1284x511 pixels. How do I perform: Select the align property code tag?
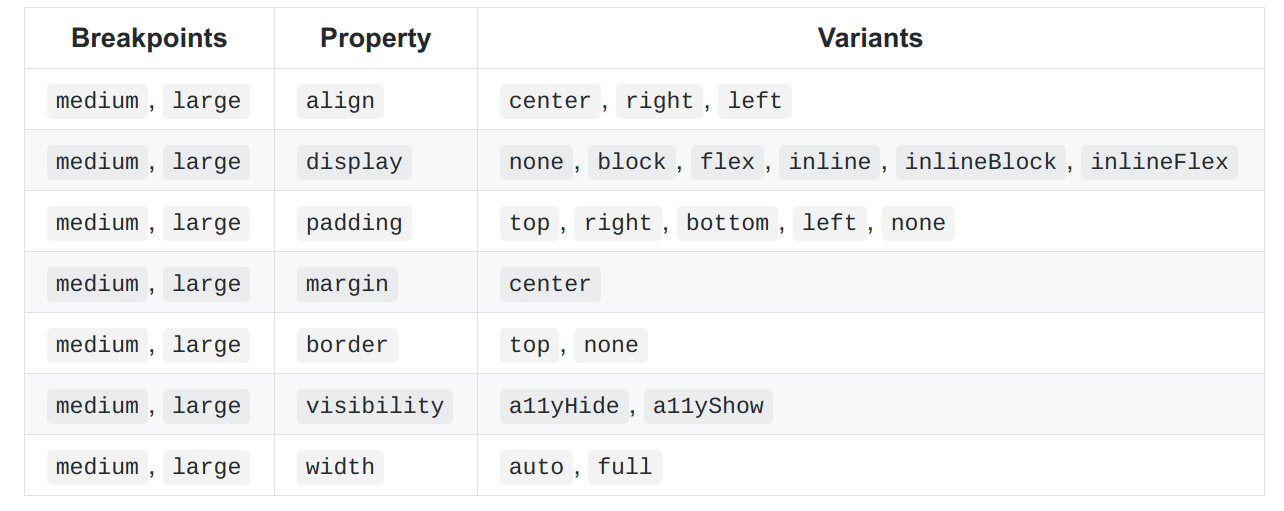click(340, 101)
